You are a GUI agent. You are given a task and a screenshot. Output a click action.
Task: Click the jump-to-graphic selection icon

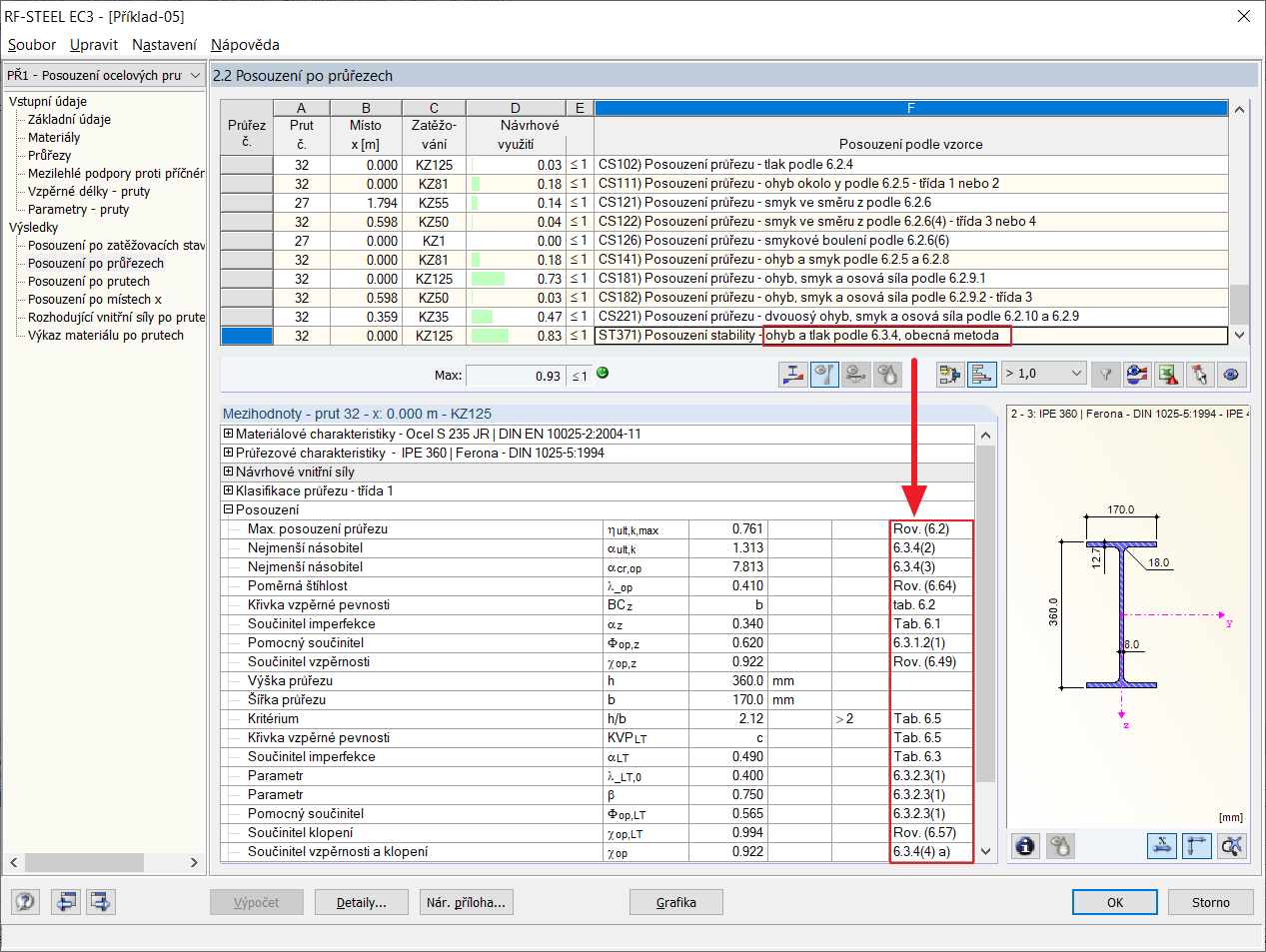click(x=950, y=374)
